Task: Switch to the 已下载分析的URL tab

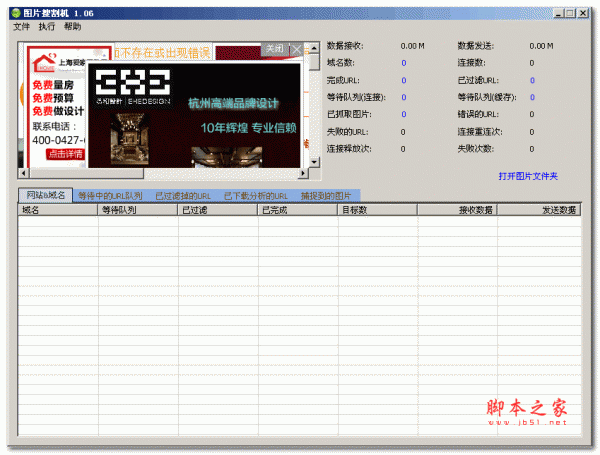Action: click(x=256, y=196)
